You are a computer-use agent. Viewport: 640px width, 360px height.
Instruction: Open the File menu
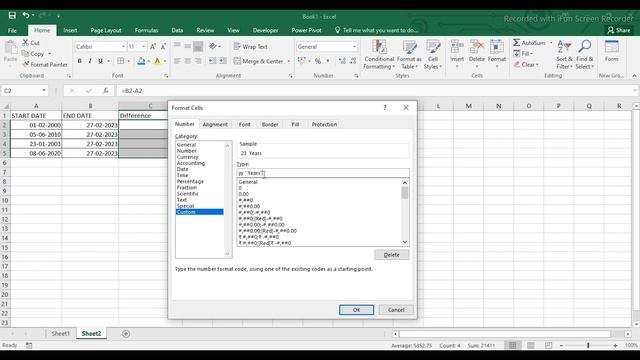(x=12, y=30)
